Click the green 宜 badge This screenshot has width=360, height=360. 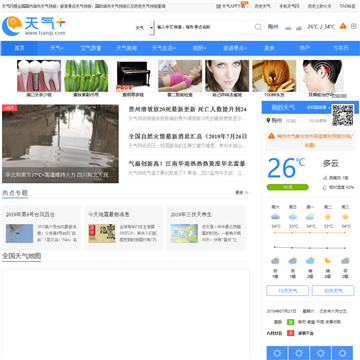291,322
